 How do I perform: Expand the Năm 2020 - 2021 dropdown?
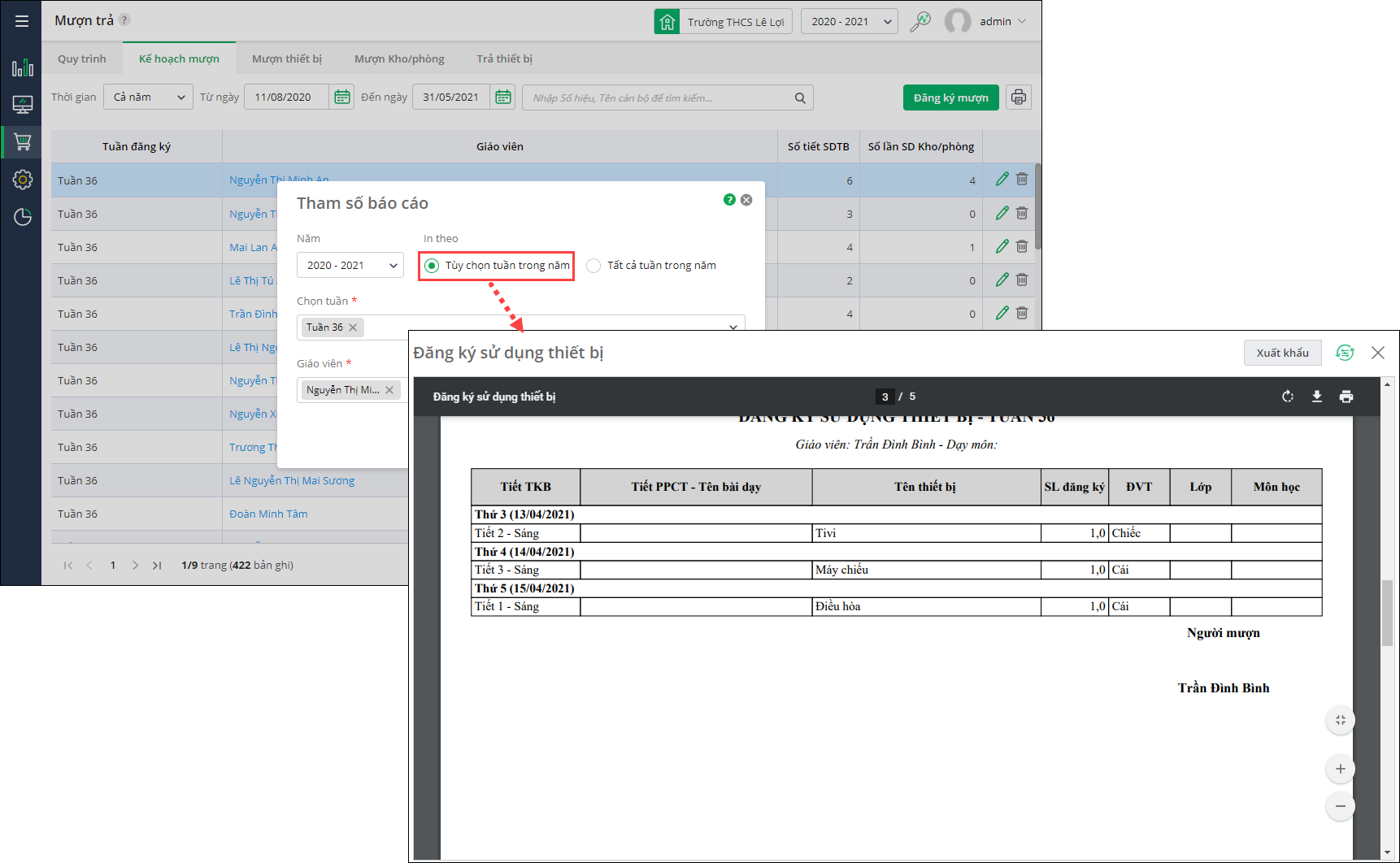350,266
